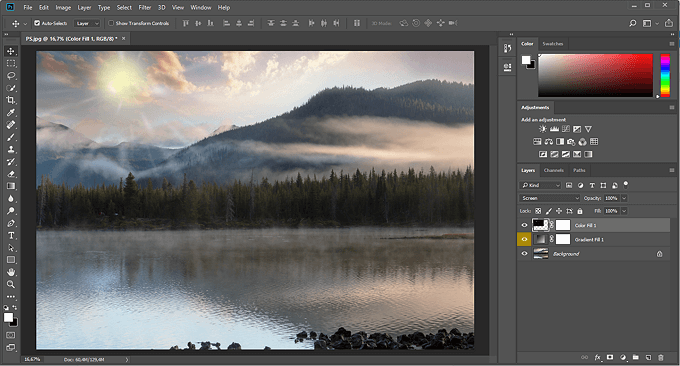Click the Background layer thumbnail
680x366 pixels.
[x=540, y=254]
